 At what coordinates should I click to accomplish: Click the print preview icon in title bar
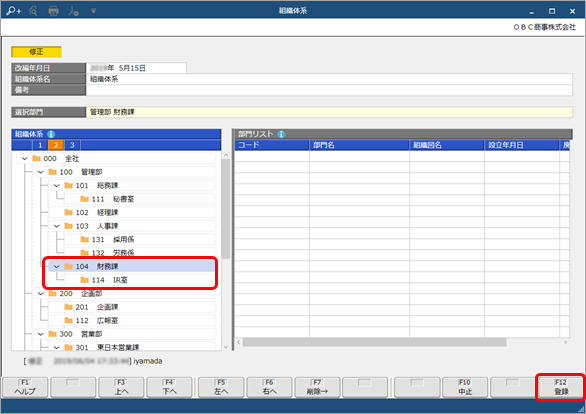[x=33, y=11]
